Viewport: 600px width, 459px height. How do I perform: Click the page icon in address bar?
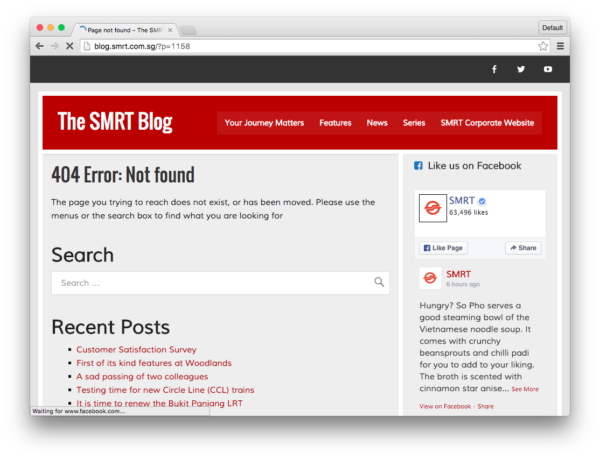click(x=87, y=46)
